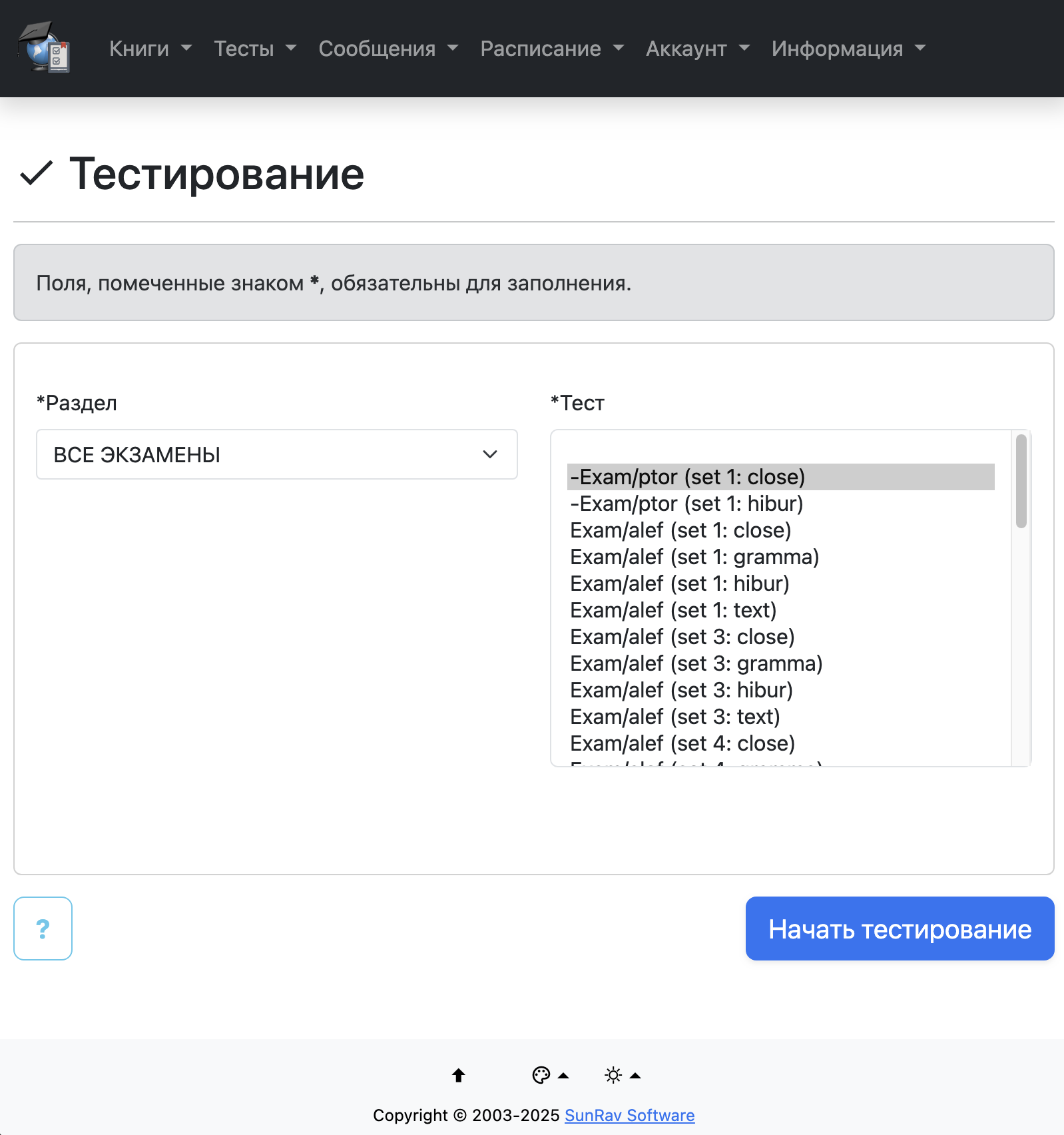Click the question mark help button
Viewport: 1064px width, 1135px height.
point(43,929)
